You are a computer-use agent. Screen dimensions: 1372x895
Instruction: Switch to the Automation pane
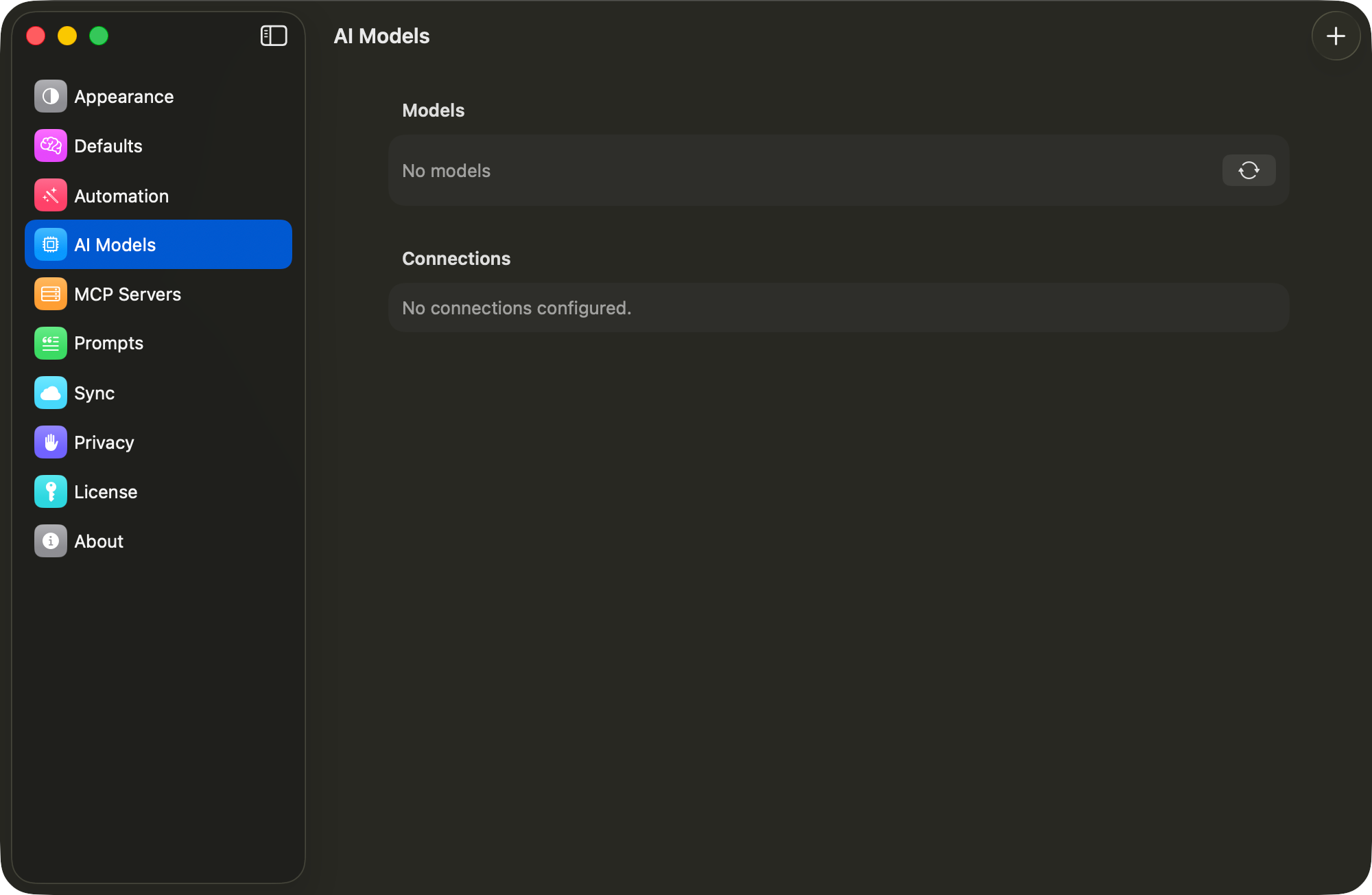(x=158, y=196)
